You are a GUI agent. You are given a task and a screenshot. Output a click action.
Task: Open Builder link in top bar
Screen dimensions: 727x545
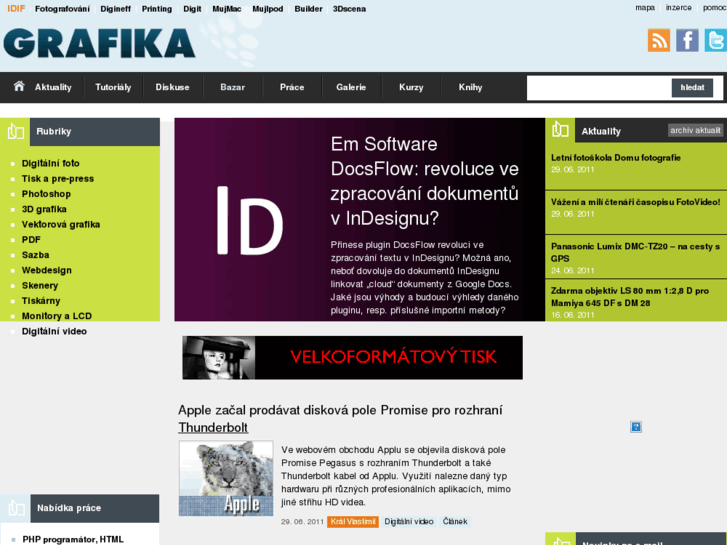[x=308, y=9]
